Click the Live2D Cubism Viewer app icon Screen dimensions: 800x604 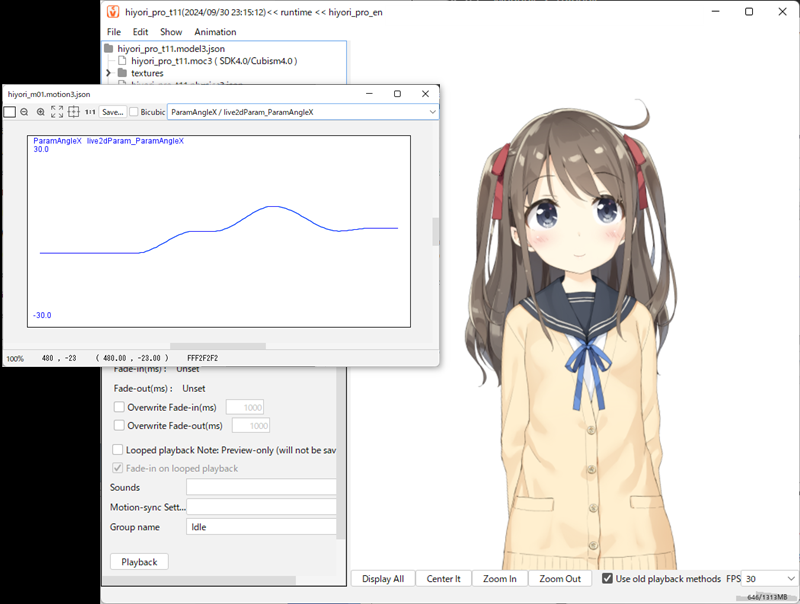(113, 12)
